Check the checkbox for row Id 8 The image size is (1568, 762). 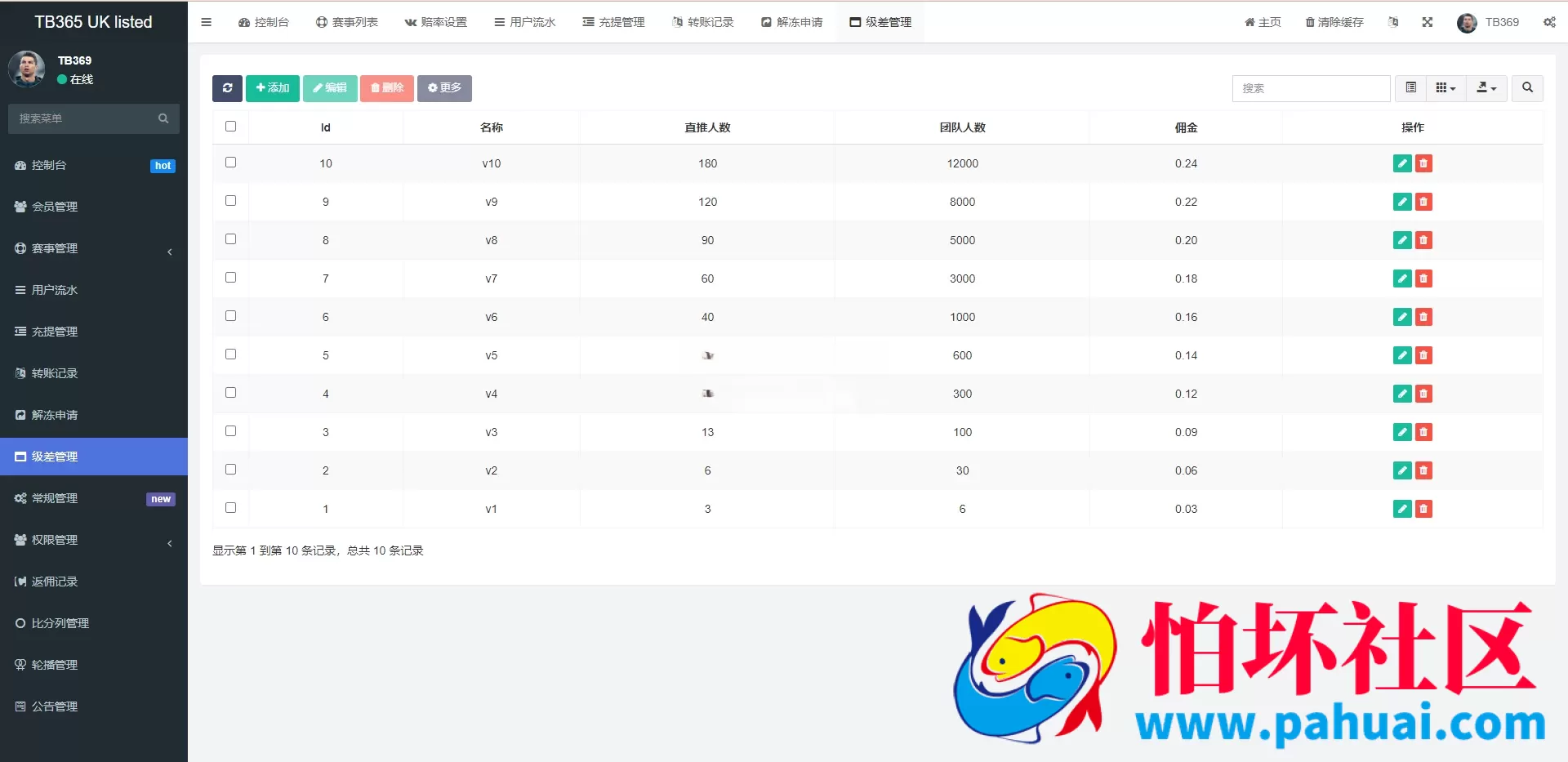[x=230, y=239]
